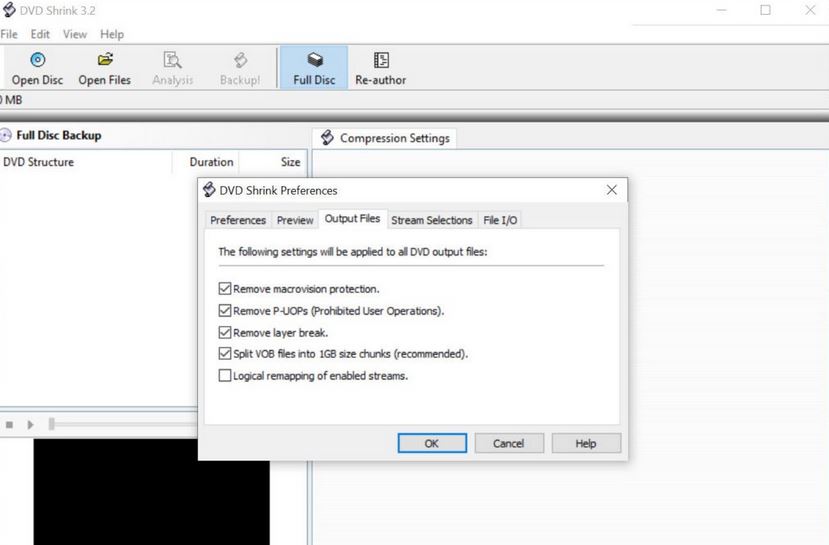Click the Preferences dialog title icon

209,190
